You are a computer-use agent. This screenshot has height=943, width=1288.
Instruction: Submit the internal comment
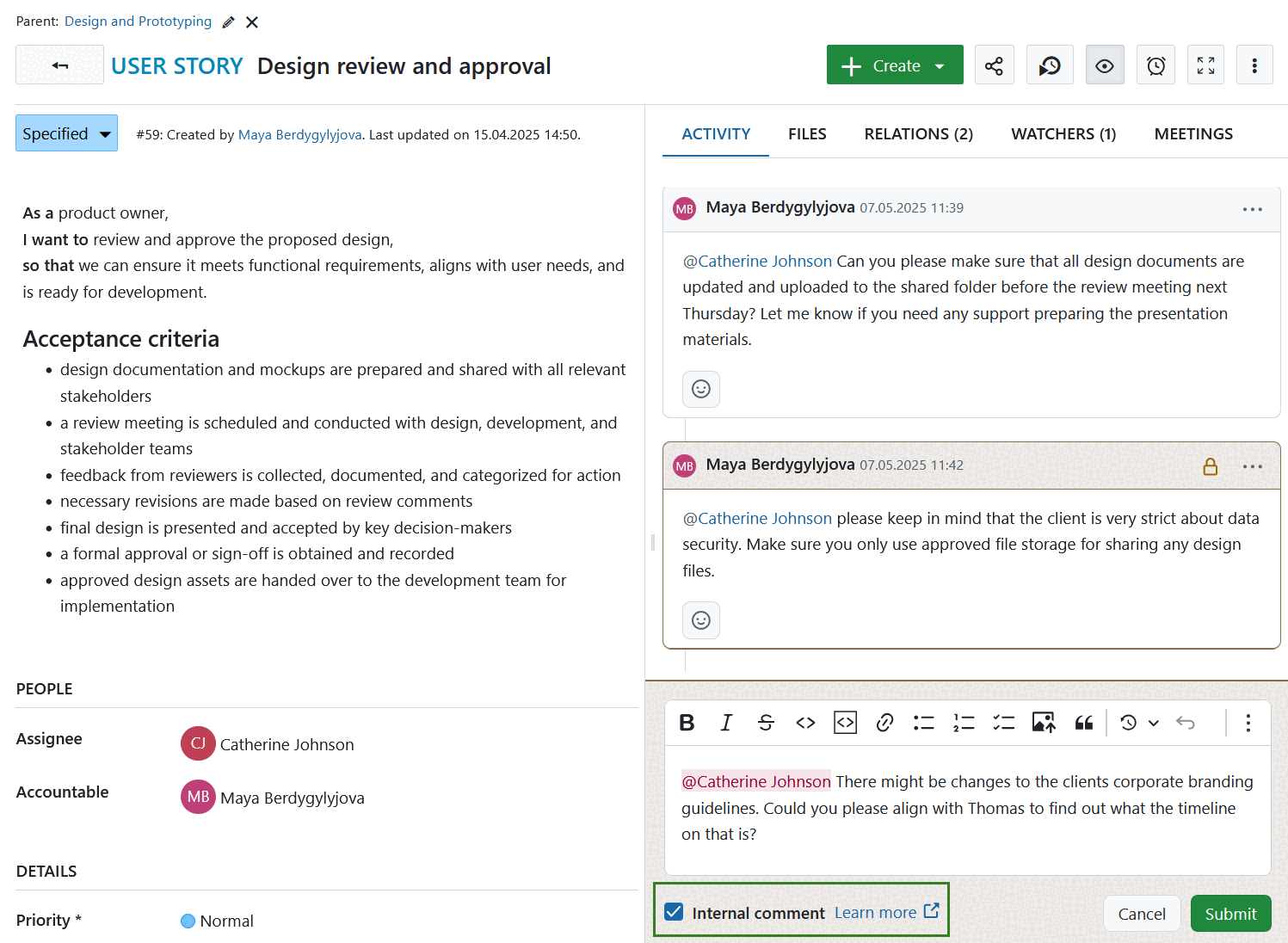pos(1230,913)
